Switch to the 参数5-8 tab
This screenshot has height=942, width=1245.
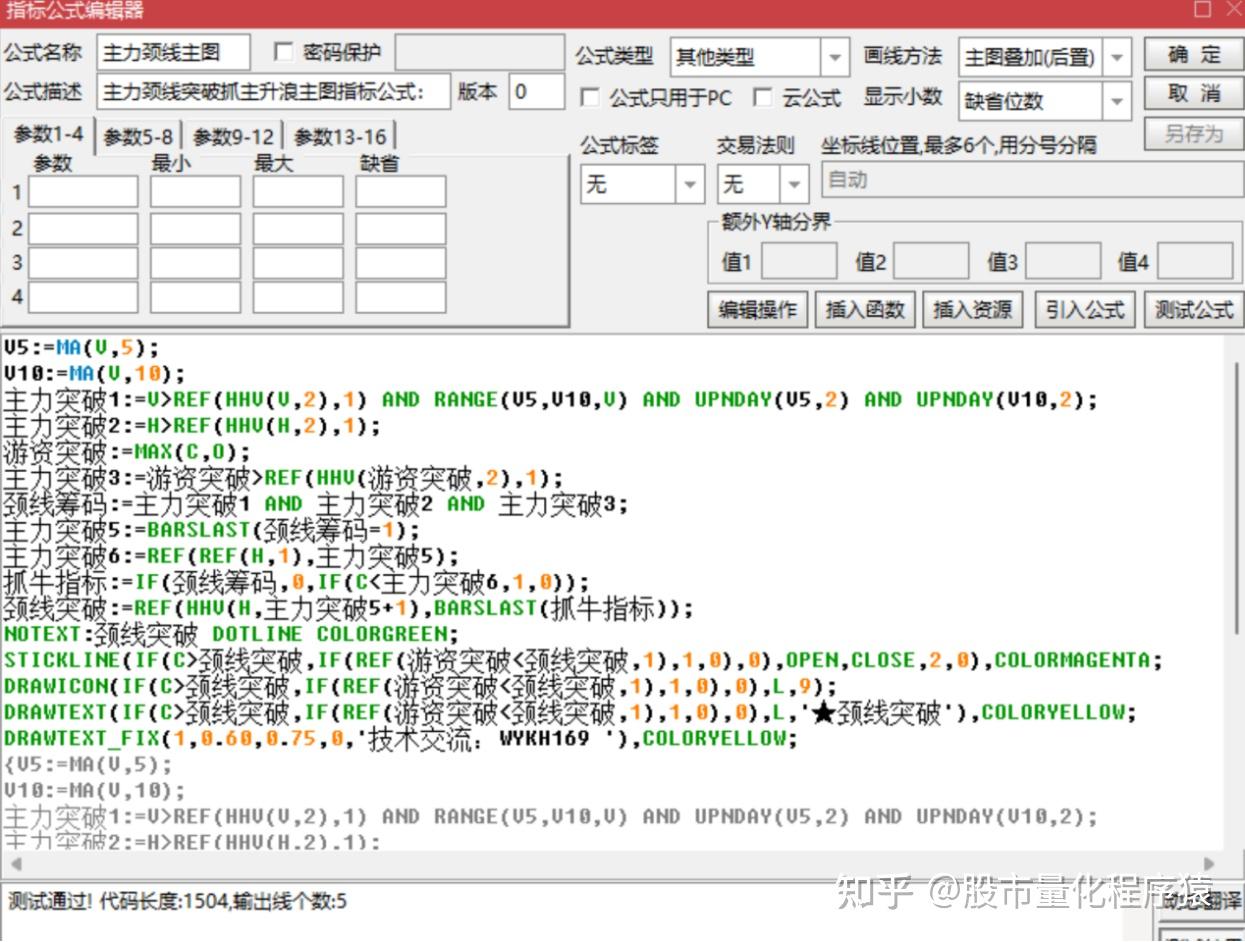(139, 137)
